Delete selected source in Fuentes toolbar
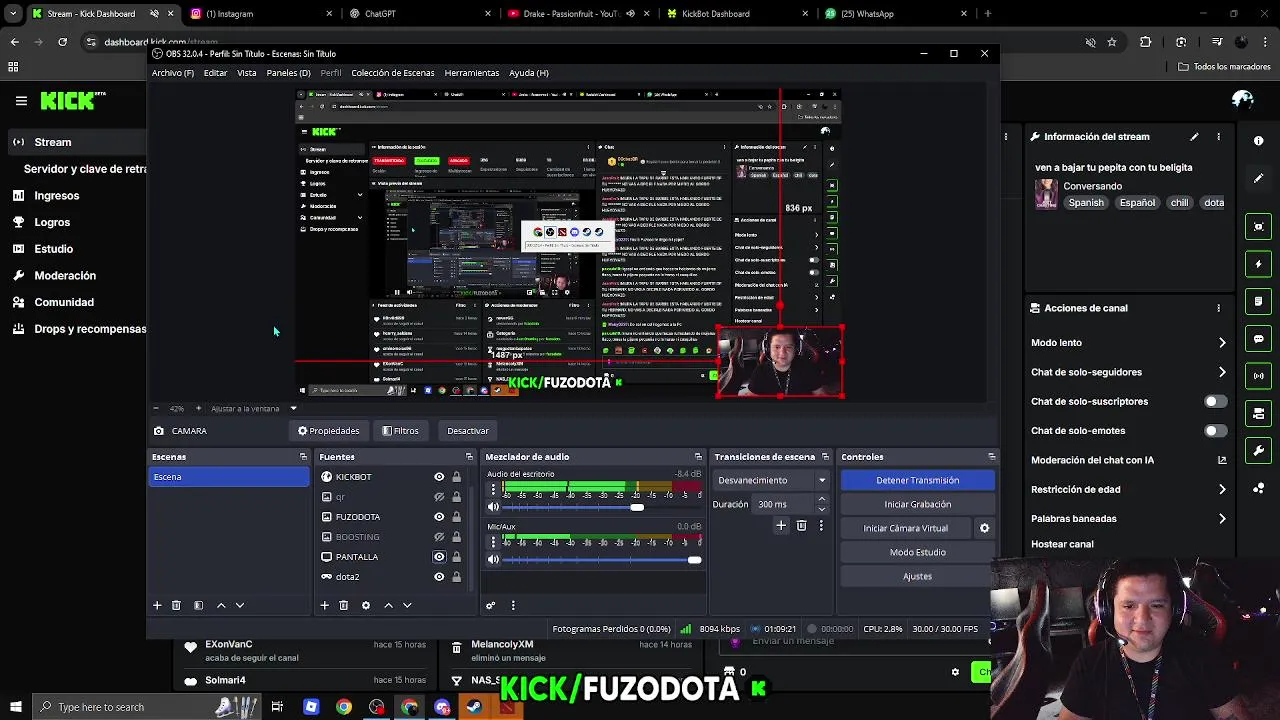This screenshot has height=720, width=1280. [343, 605]
